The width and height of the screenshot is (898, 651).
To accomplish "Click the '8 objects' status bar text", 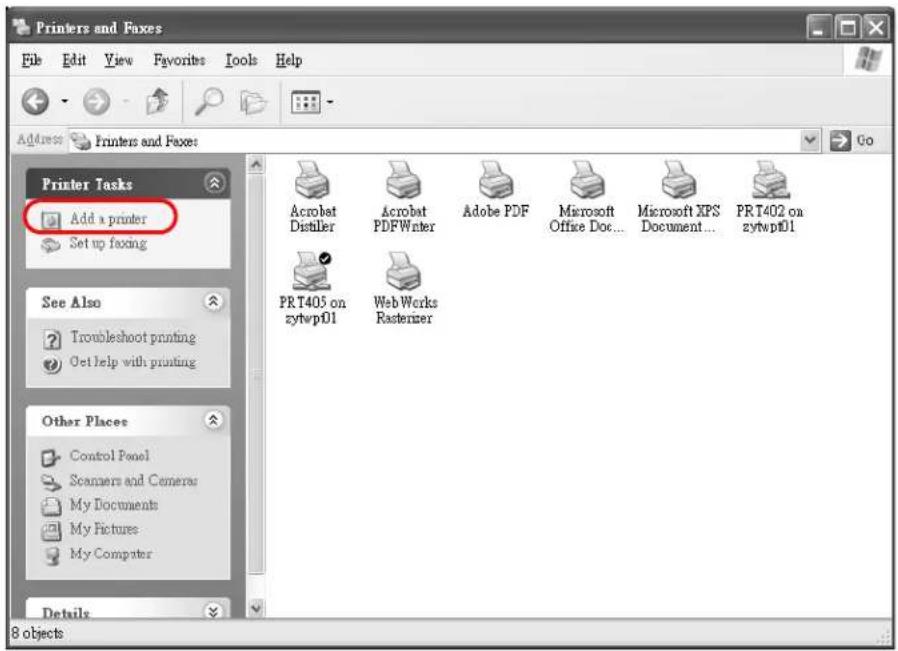I will (x=37, y=633).
